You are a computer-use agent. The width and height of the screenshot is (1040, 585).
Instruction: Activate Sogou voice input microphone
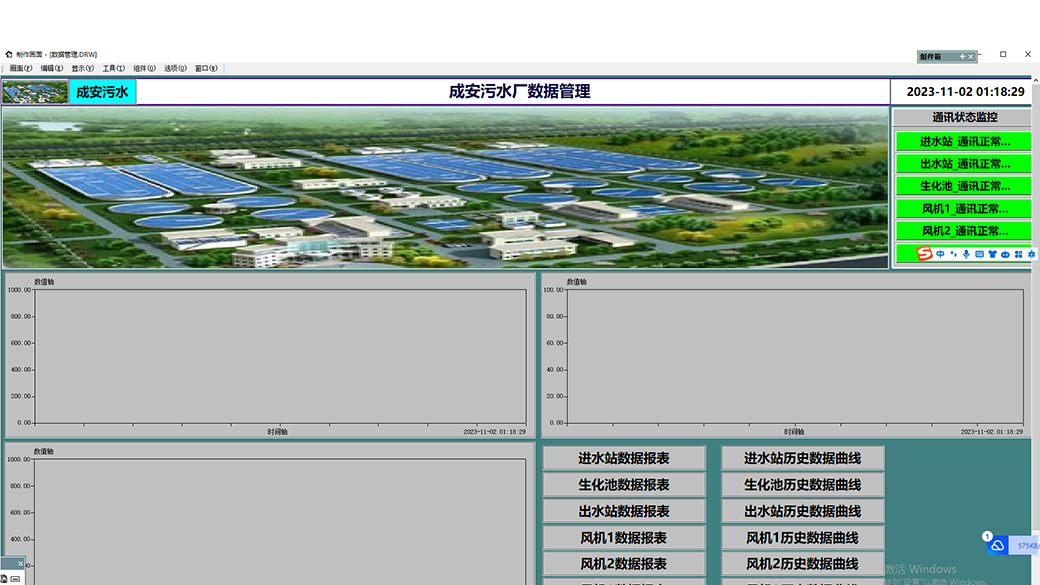966,254
